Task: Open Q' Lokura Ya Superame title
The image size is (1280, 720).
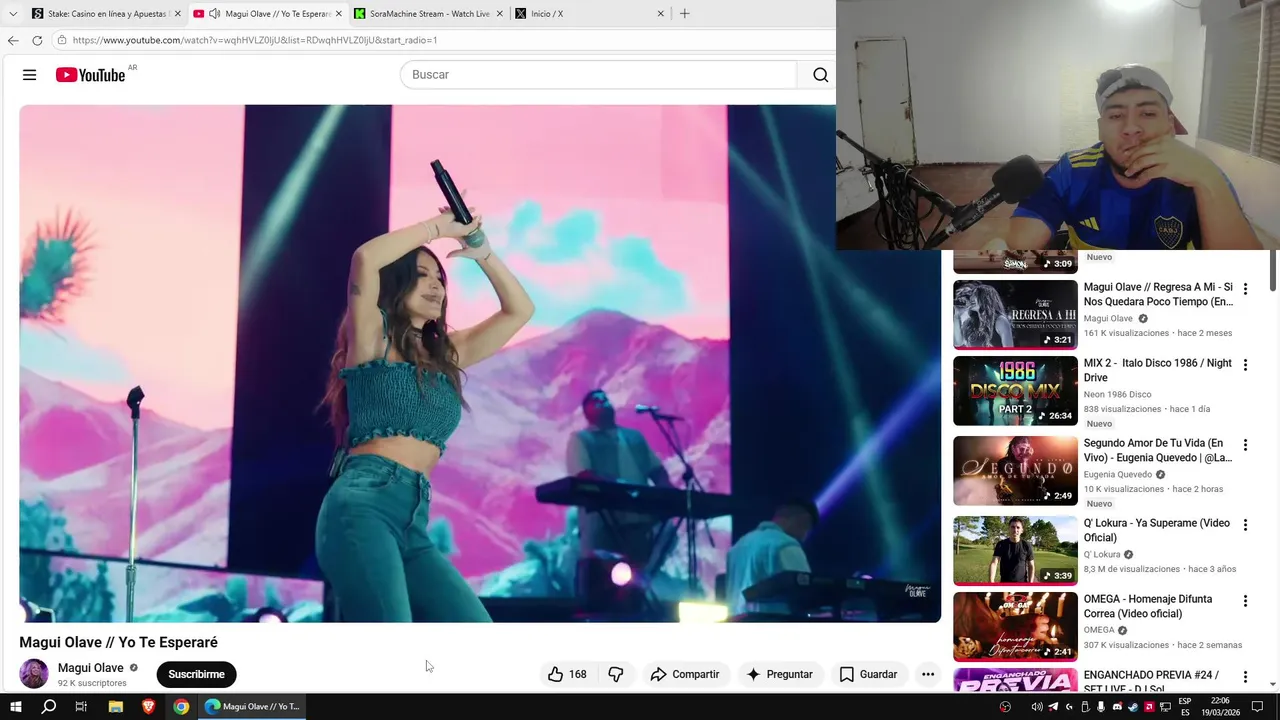Action: click(1157, 530)
